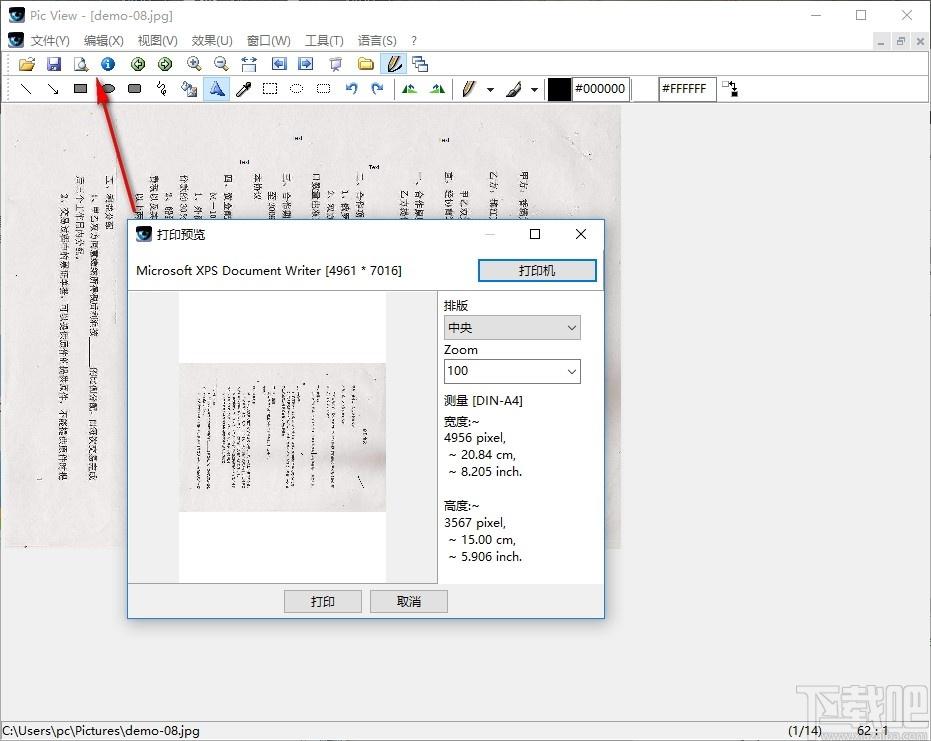Select the filled Rounded Rectangle tool
Viewport: 931px width, 741px height.
(x=135, y=89)
